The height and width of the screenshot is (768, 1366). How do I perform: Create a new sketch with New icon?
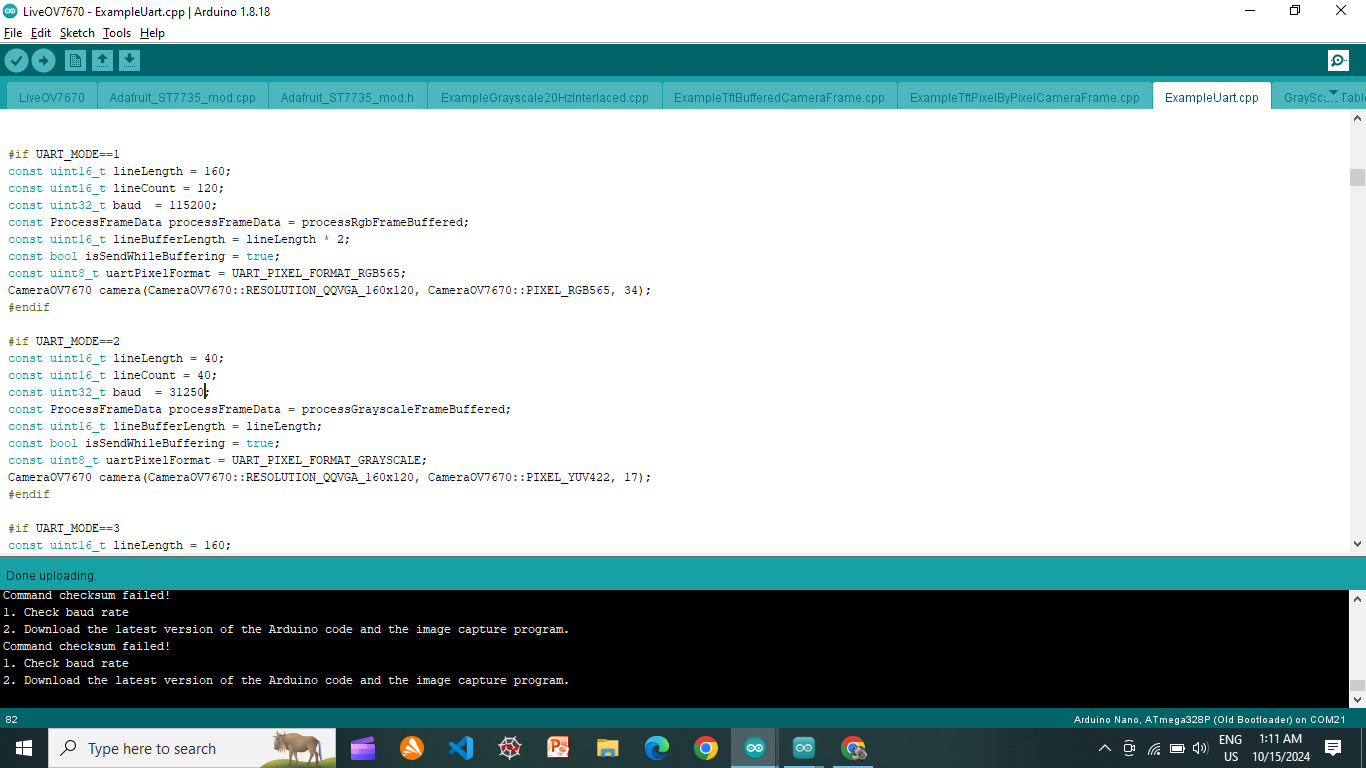75,61
